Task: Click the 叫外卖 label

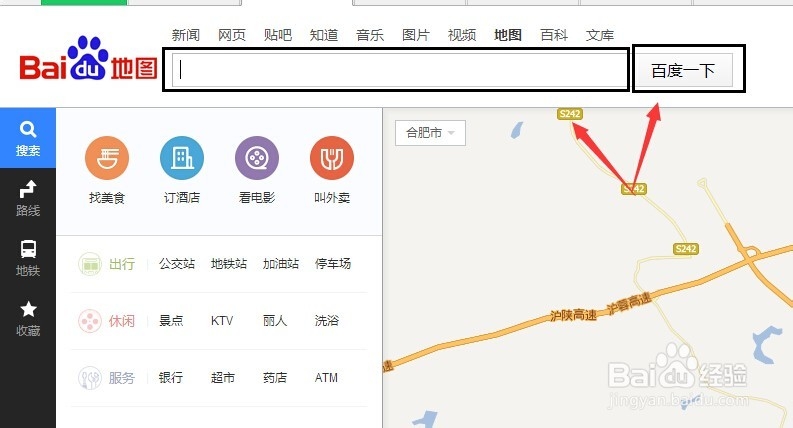Action: tap(332, 197)
